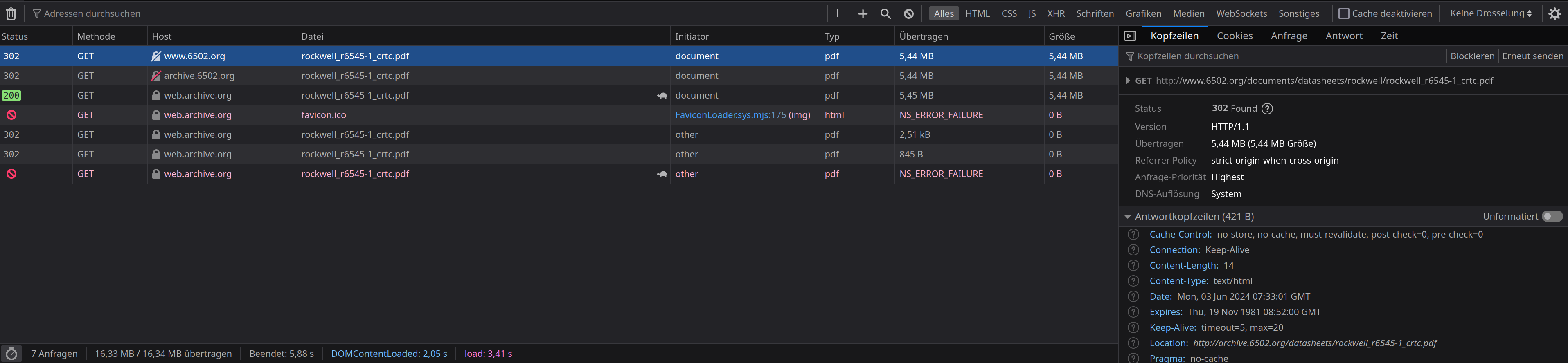Open the FaviconLoader.sys.mjs:175 initiator link
Viewport: 1568px width, 363px height.
(x=730, y=115)
